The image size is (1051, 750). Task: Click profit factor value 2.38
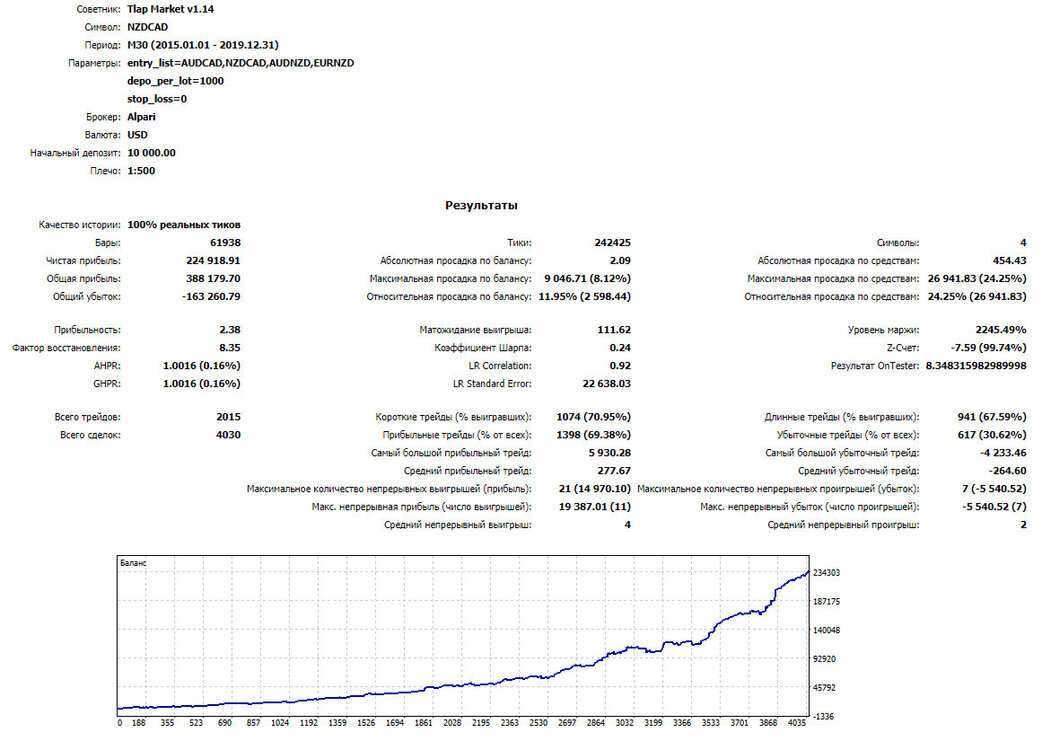point(230,330)
